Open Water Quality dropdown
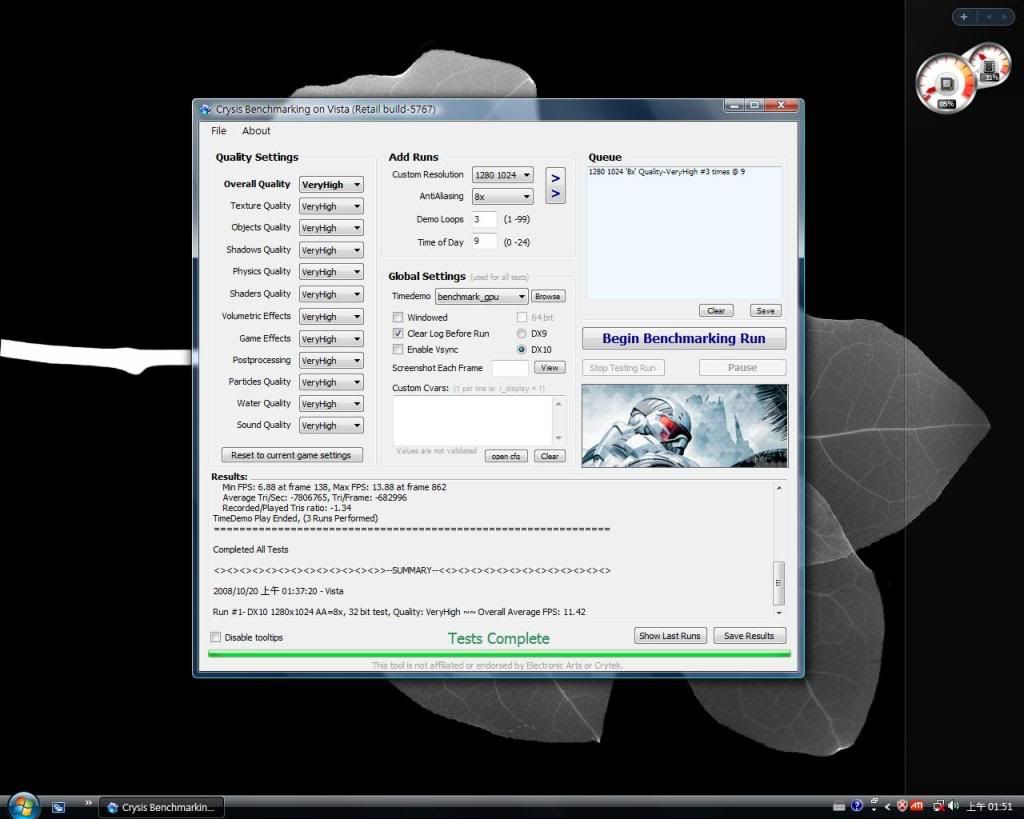Screen dimensions: 1024x819 [331, 404]
